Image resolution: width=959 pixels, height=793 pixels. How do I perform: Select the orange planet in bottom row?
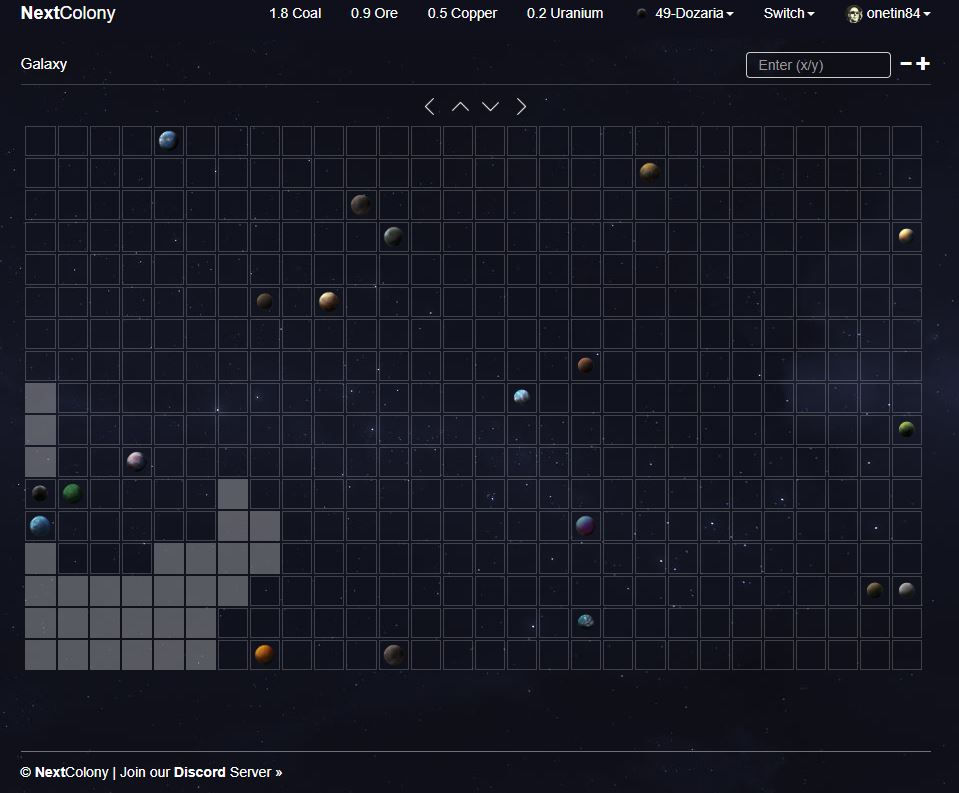click(264, 654)
